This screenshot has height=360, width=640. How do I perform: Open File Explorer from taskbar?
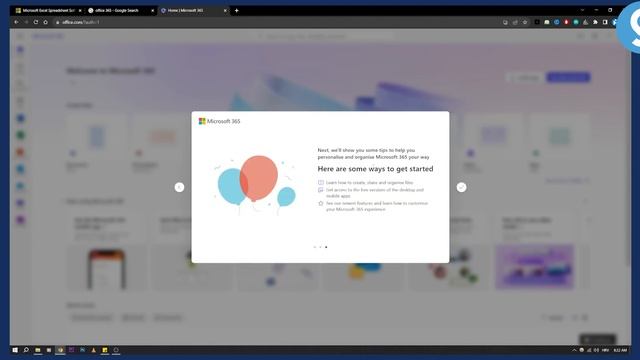point(38,350)
